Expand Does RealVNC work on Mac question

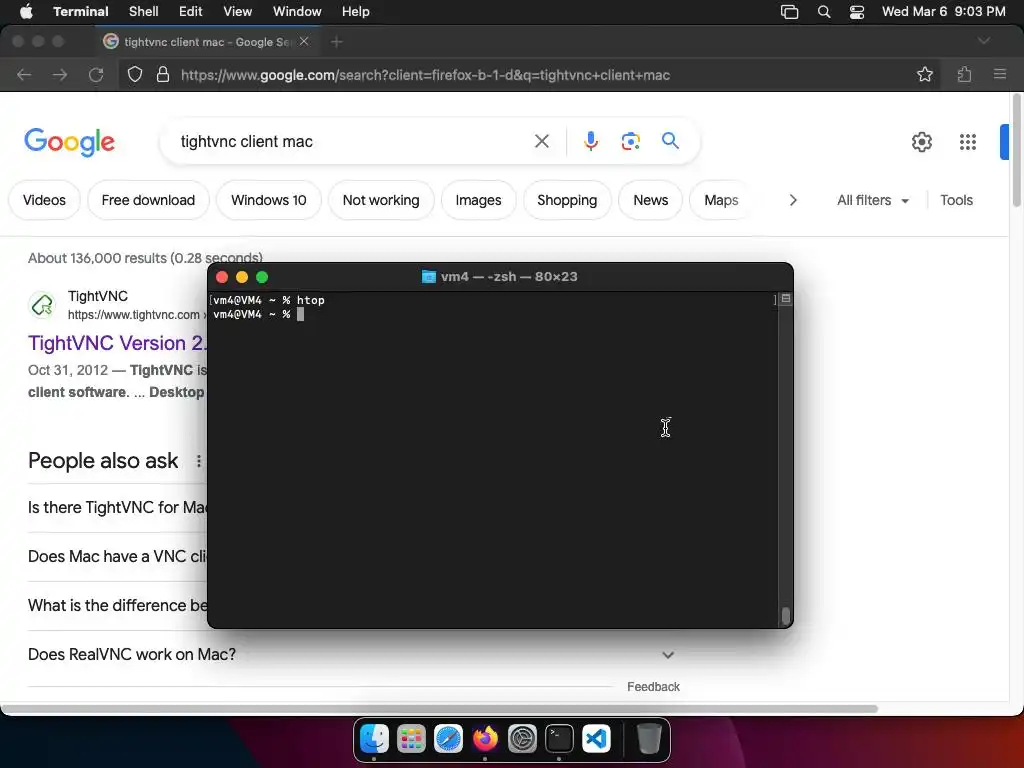(x=351, y=654)
